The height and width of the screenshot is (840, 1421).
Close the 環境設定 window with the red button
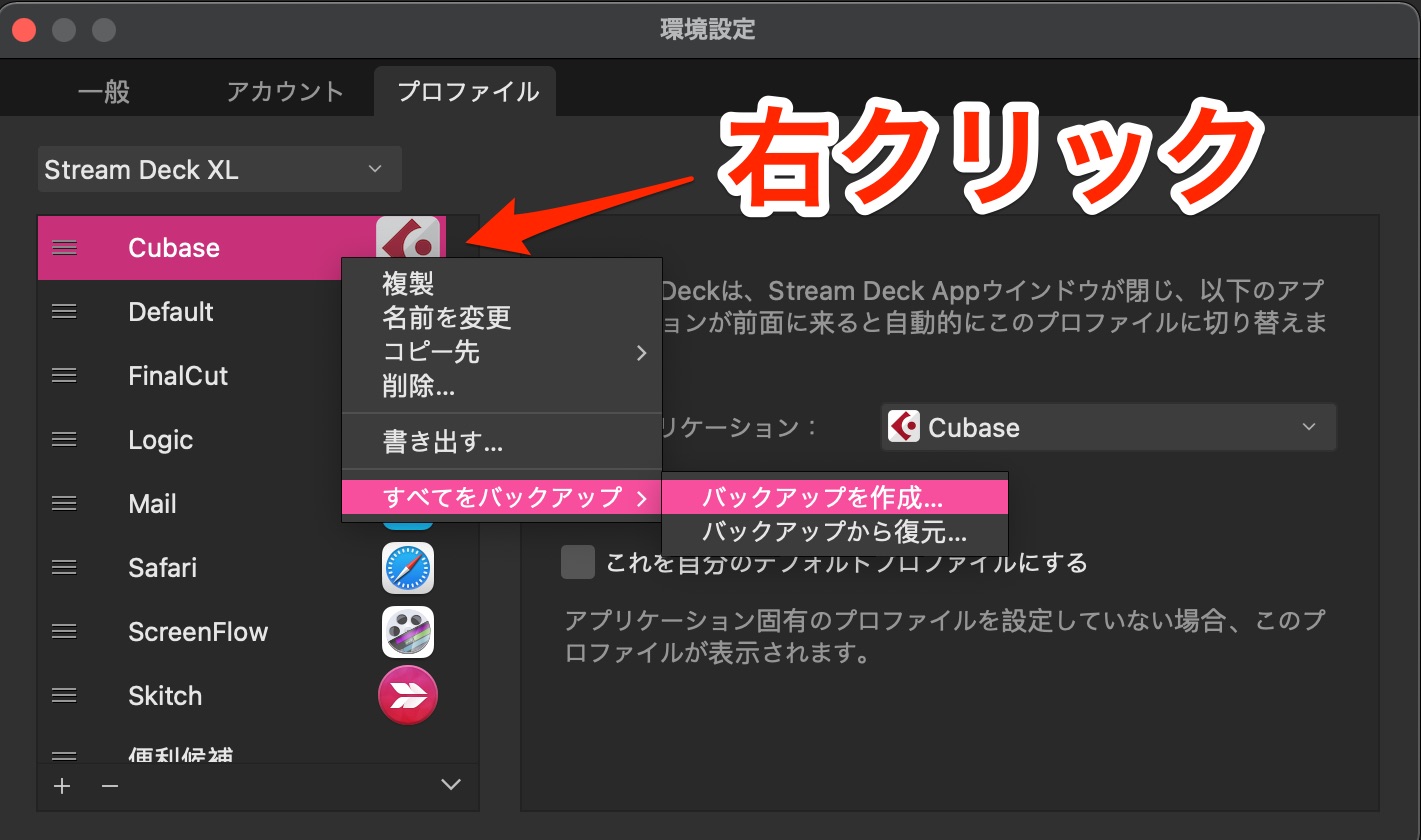click(x=24, y=30)
